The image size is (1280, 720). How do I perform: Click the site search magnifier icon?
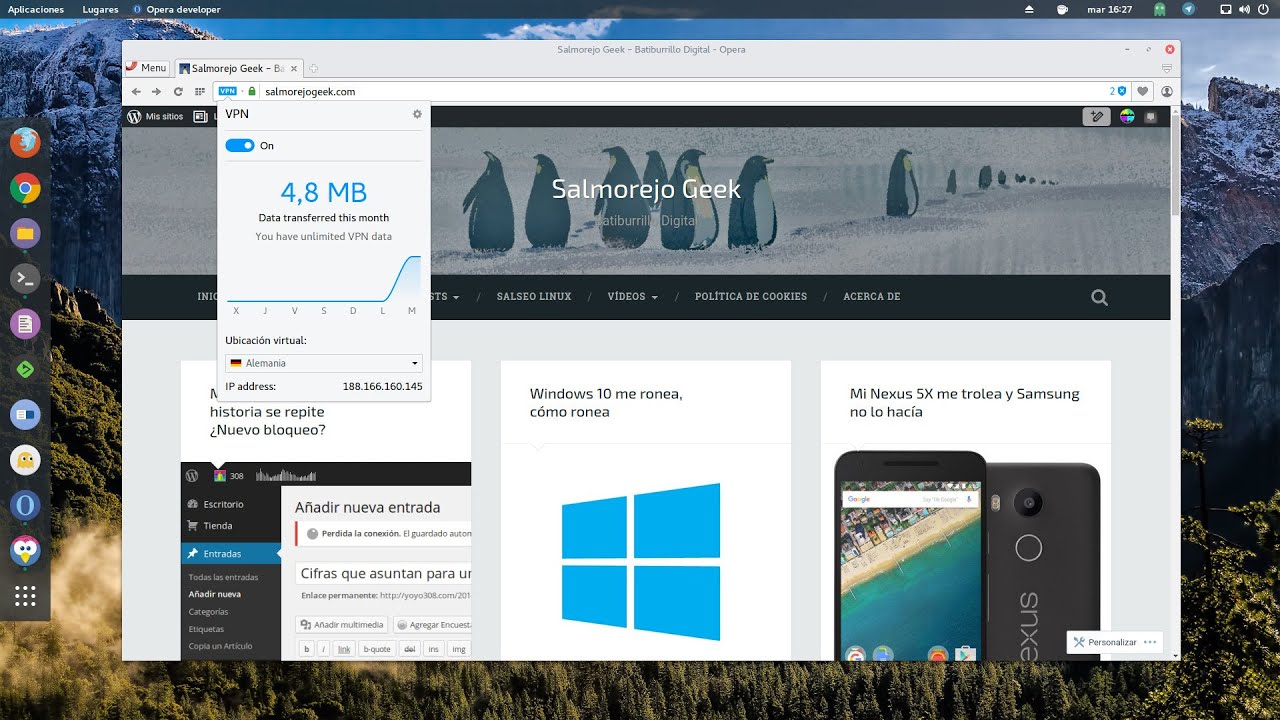pos(1099,297)
